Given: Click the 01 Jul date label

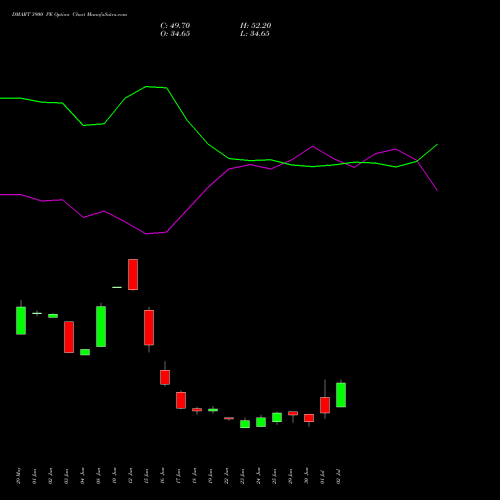Looking at the screenshot, I should coord(323,477).
